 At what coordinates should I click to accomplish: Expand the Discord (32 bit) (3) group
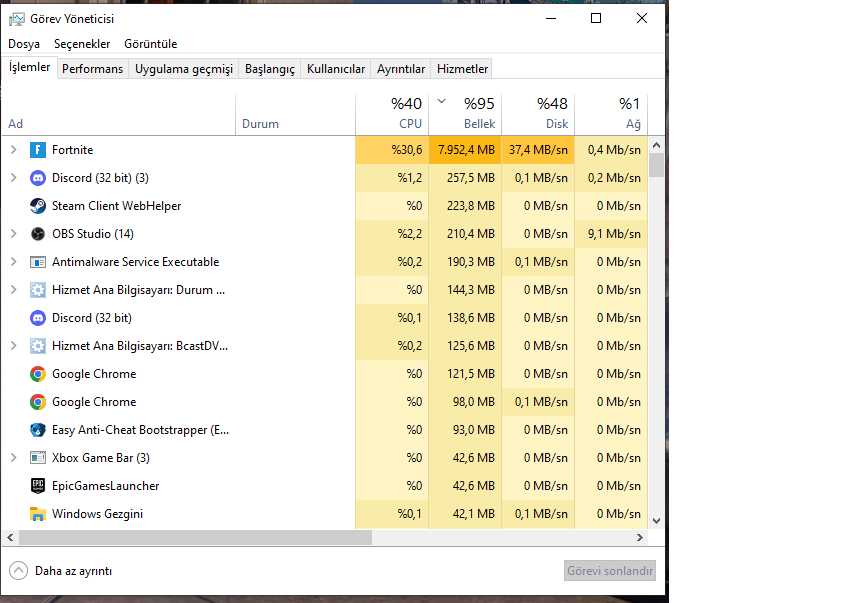14,178
